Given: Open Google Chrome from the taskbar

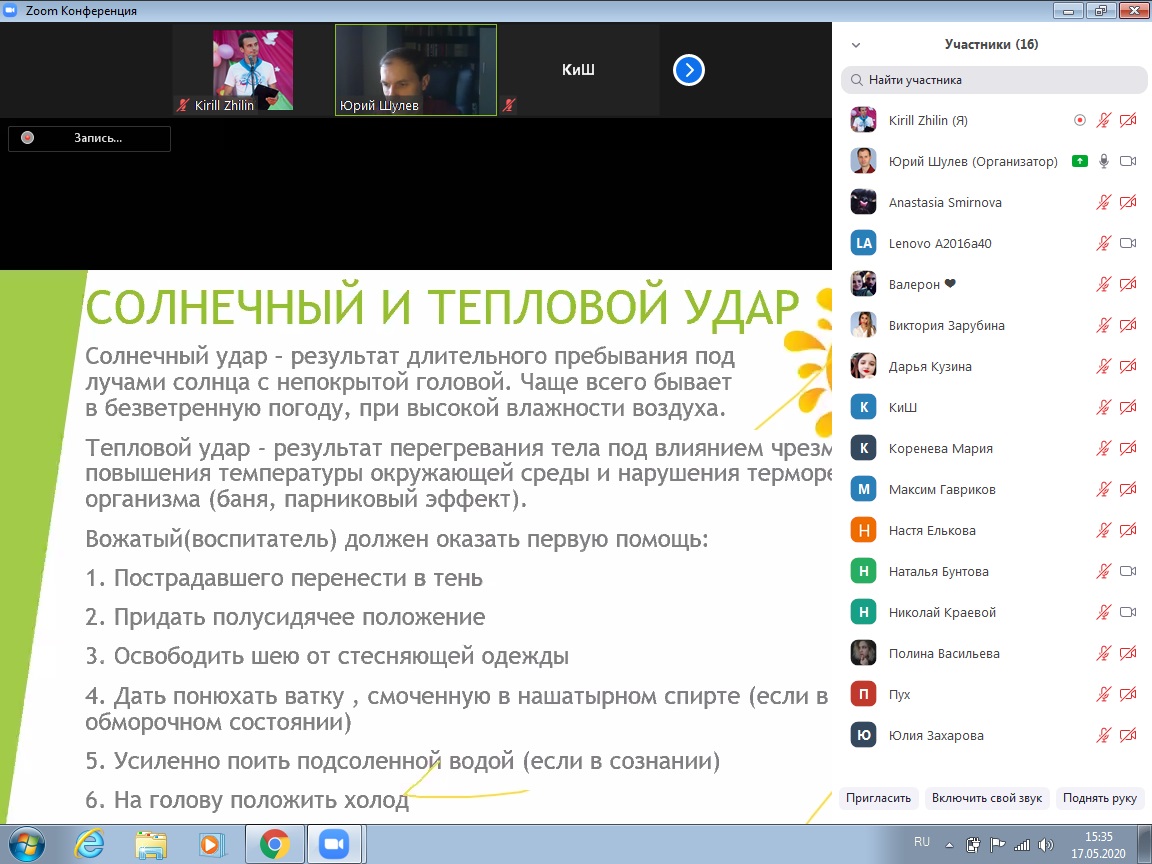Looking at the screenshot, I should 275,845.
